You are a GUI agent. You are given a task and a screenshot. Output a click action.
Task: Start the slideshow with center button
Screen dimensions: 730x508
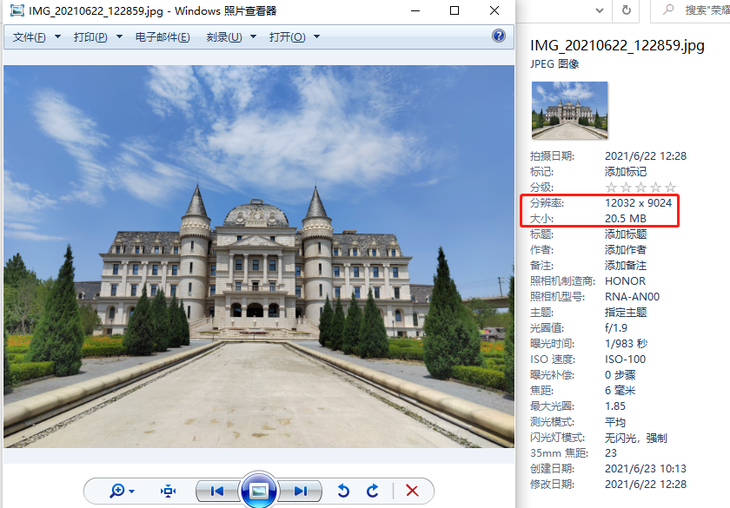pyautogui.click(x=258, y=490)
